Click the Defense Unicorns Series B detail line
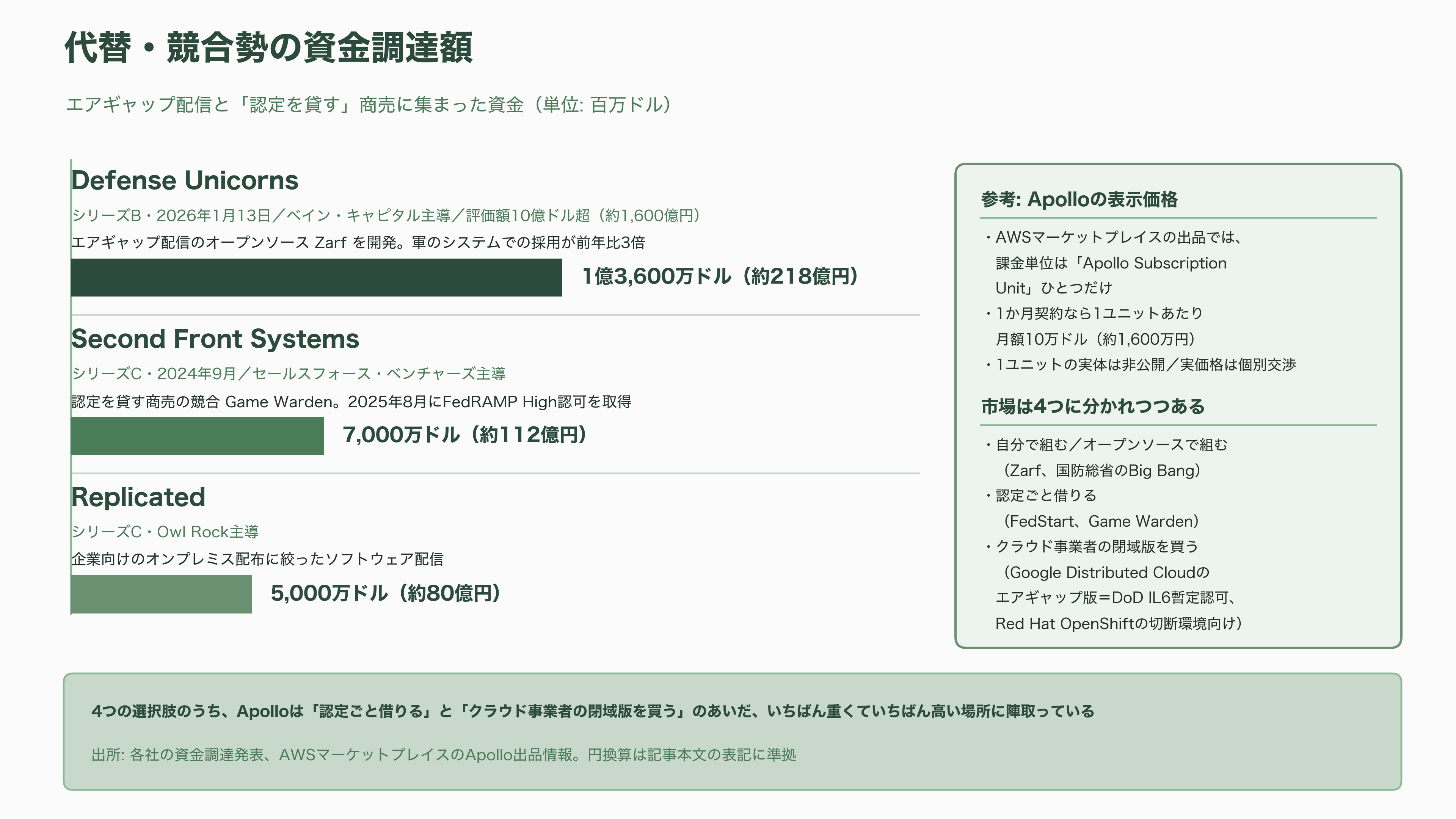Viewport: 1456px width, 819px height. (387, 215)
